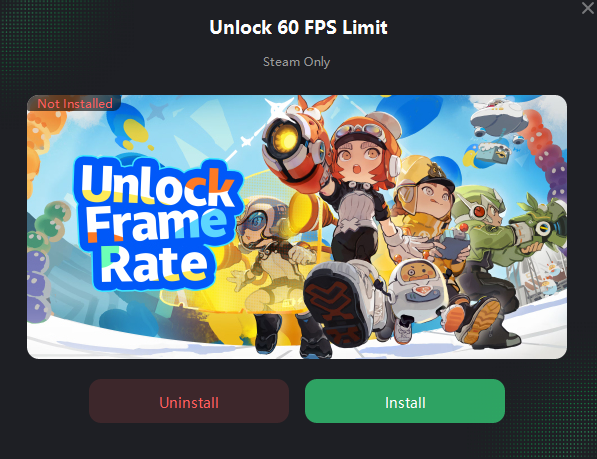Screen dimensions: 597x459
Task: Click the word Unlock in banner logo
Action: click(158, 184)
